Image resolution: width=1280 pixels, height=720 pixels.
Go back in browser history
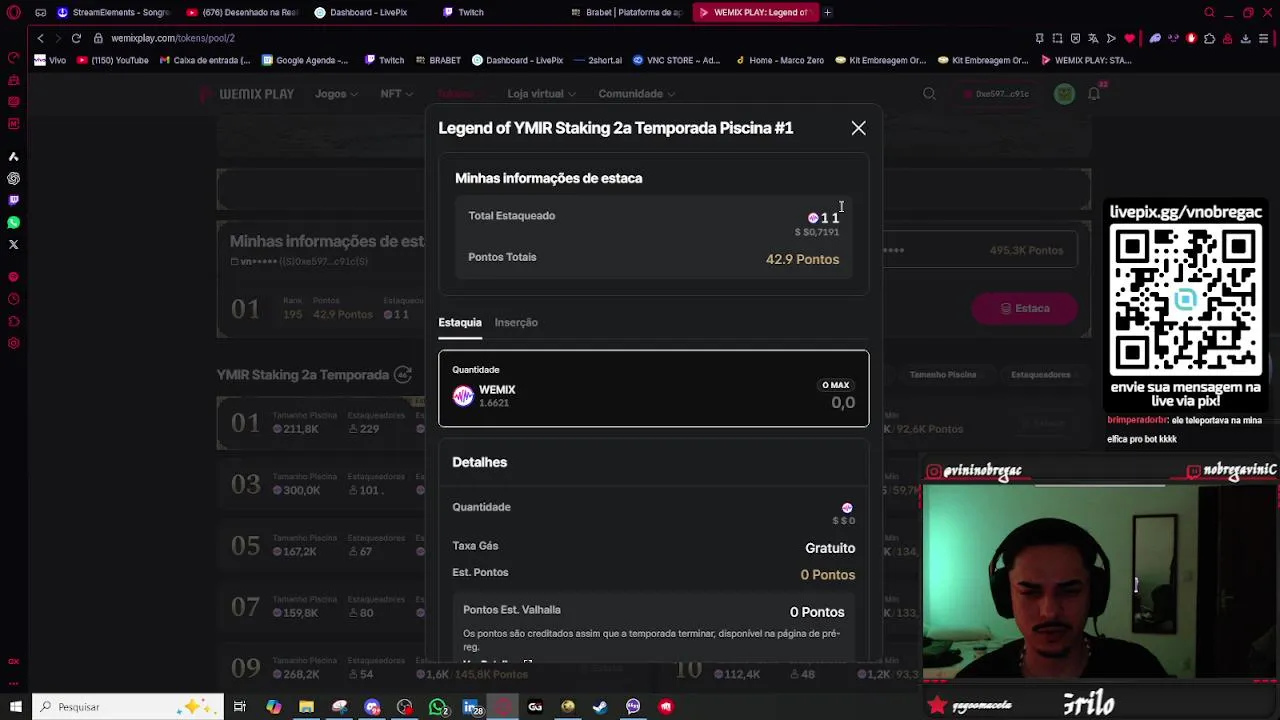[x=40, y=38]
